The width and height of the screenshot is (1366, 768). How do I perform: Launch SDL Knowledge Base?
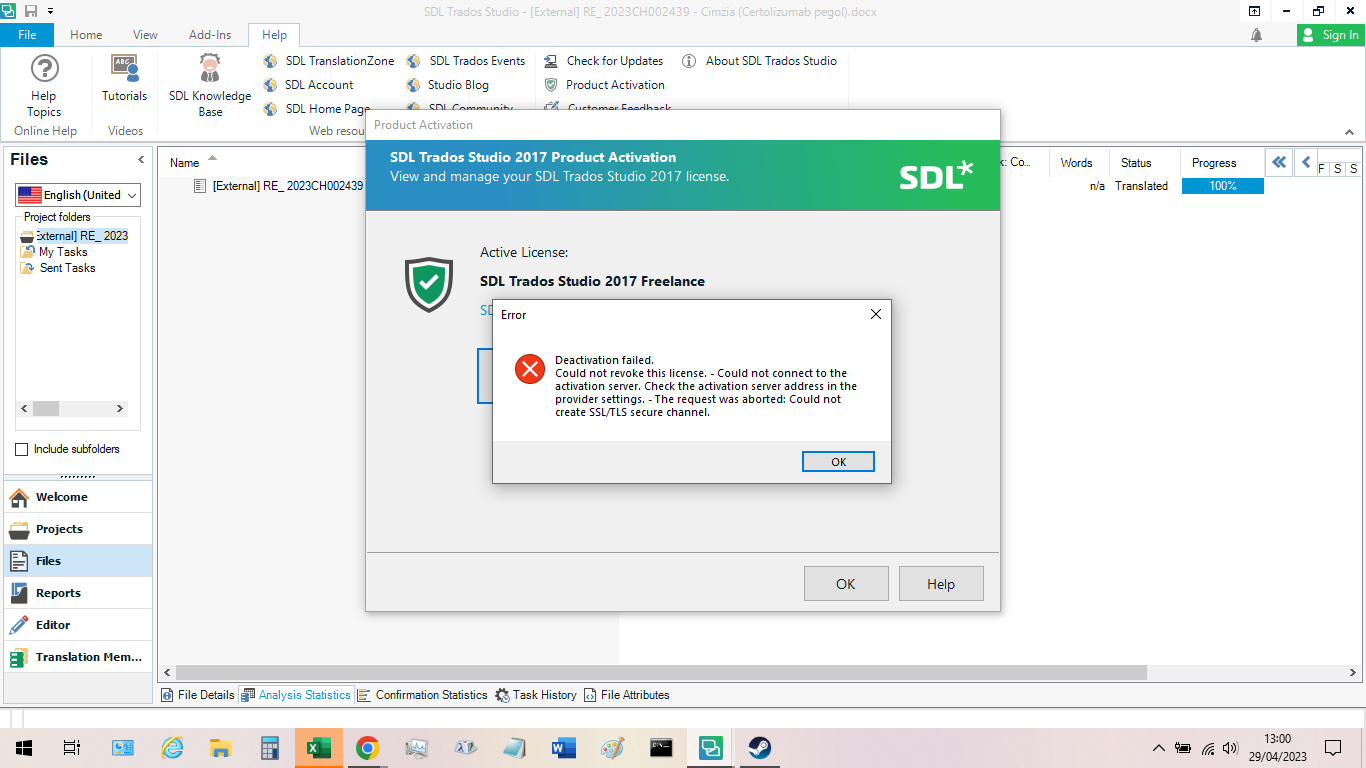tap(208, 90)
